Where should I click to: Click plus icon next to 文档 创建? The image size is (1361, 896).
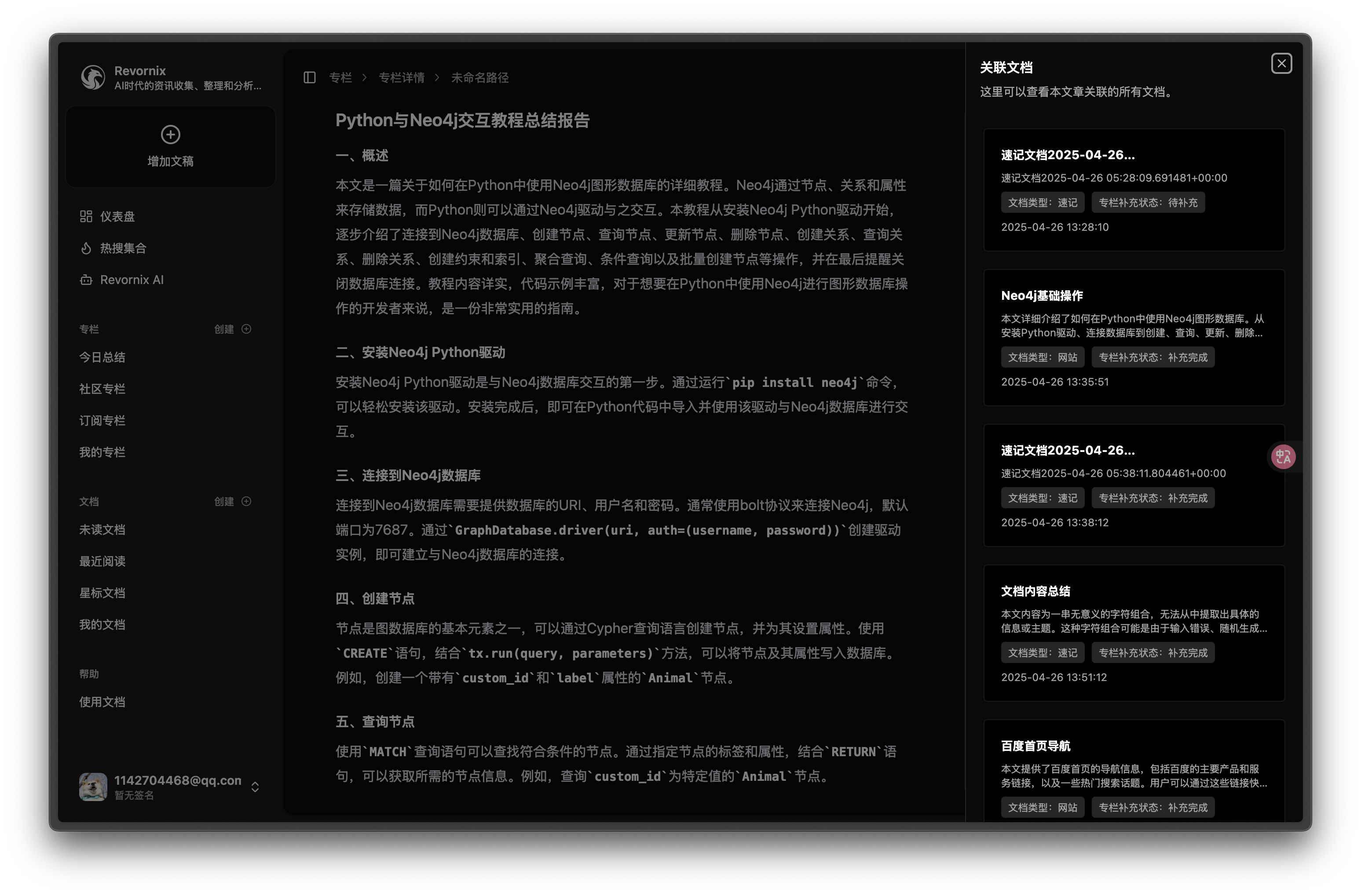[x=246, y=502]
